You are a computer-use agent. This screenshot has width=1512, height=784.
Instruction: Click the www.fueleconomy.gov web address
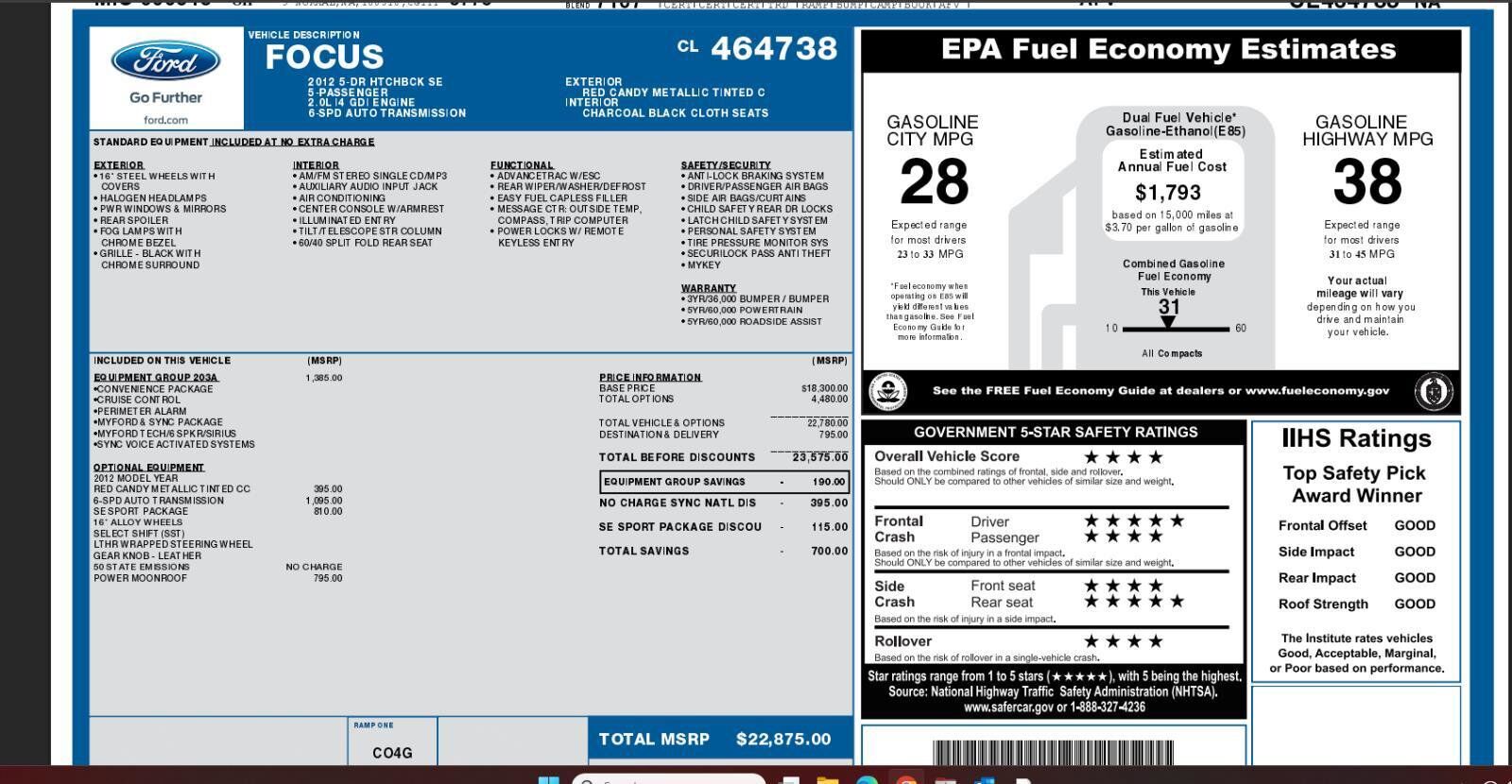1316,391
